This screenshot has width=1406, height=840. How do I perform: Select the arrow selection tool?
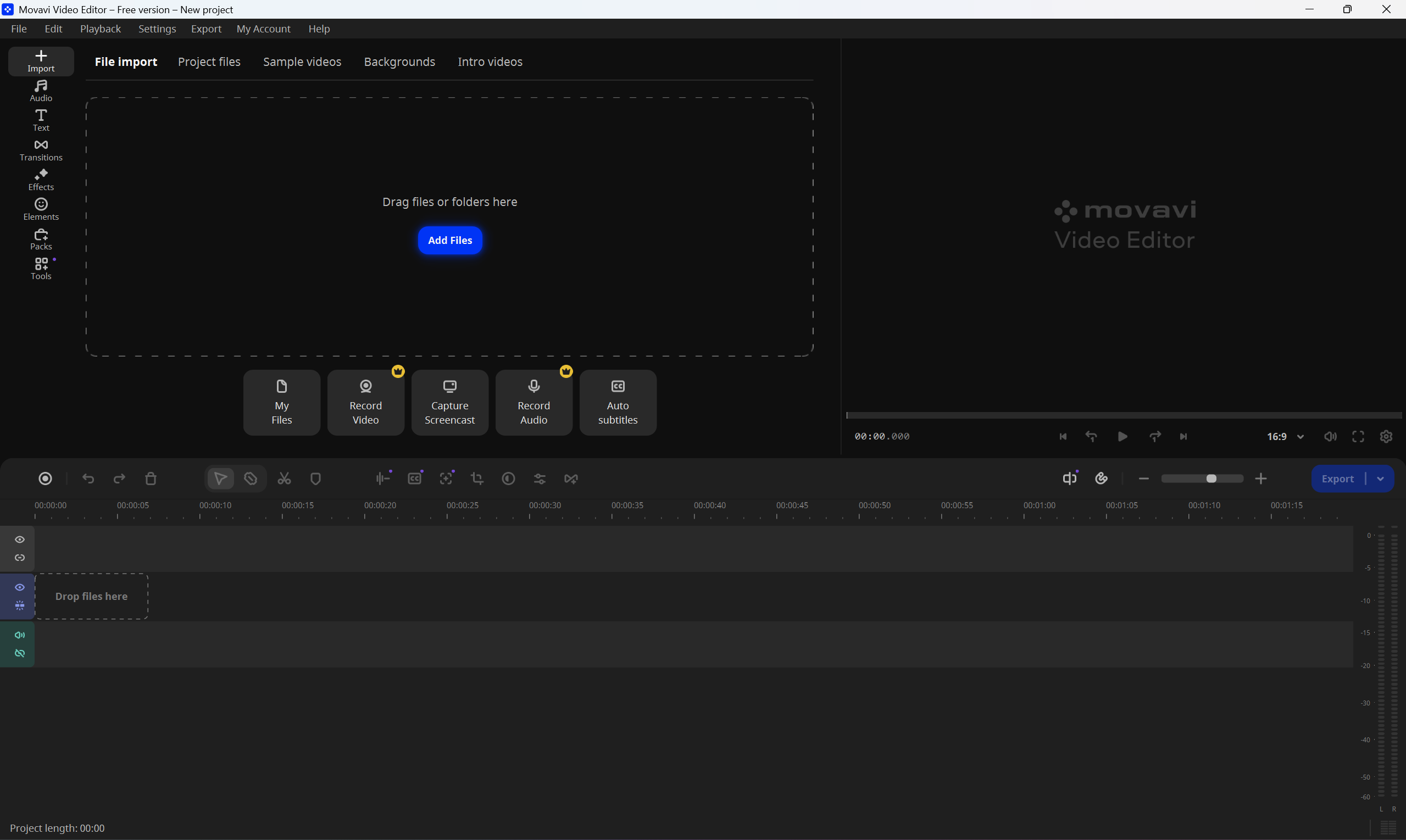(x=220, y=479)
